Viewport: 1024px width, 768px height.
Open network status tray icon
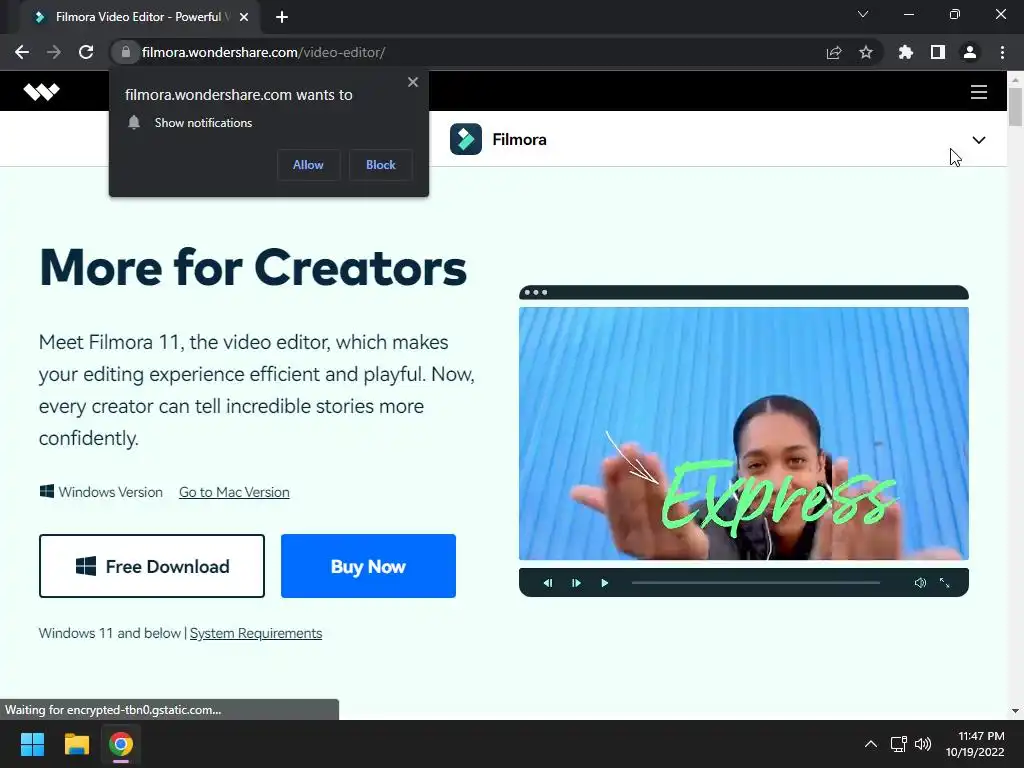(x=899, y=744)
